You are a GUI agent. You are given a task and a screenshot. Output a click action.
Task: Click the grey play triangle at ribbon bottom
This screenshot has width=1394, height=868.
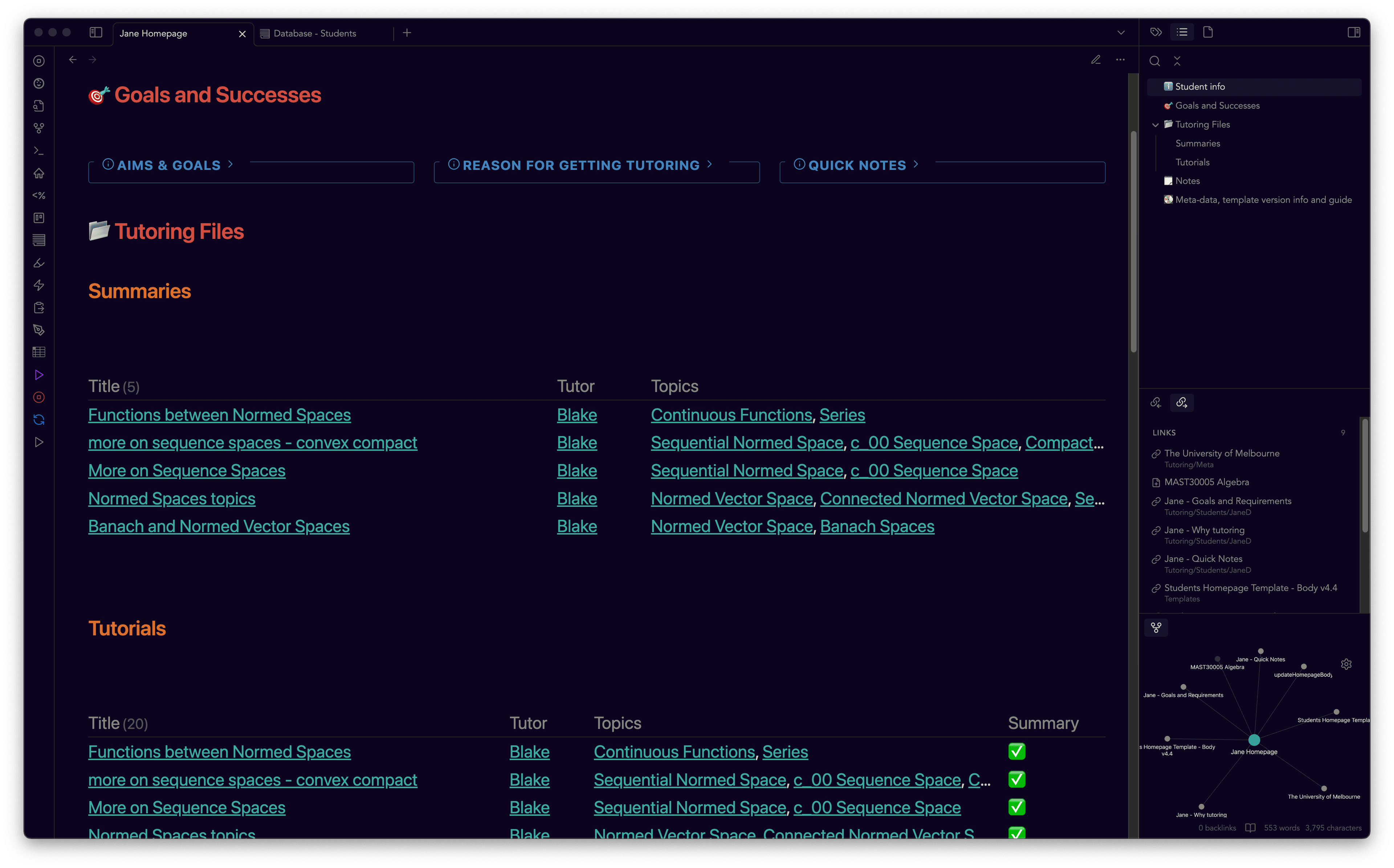coord(39,442)
